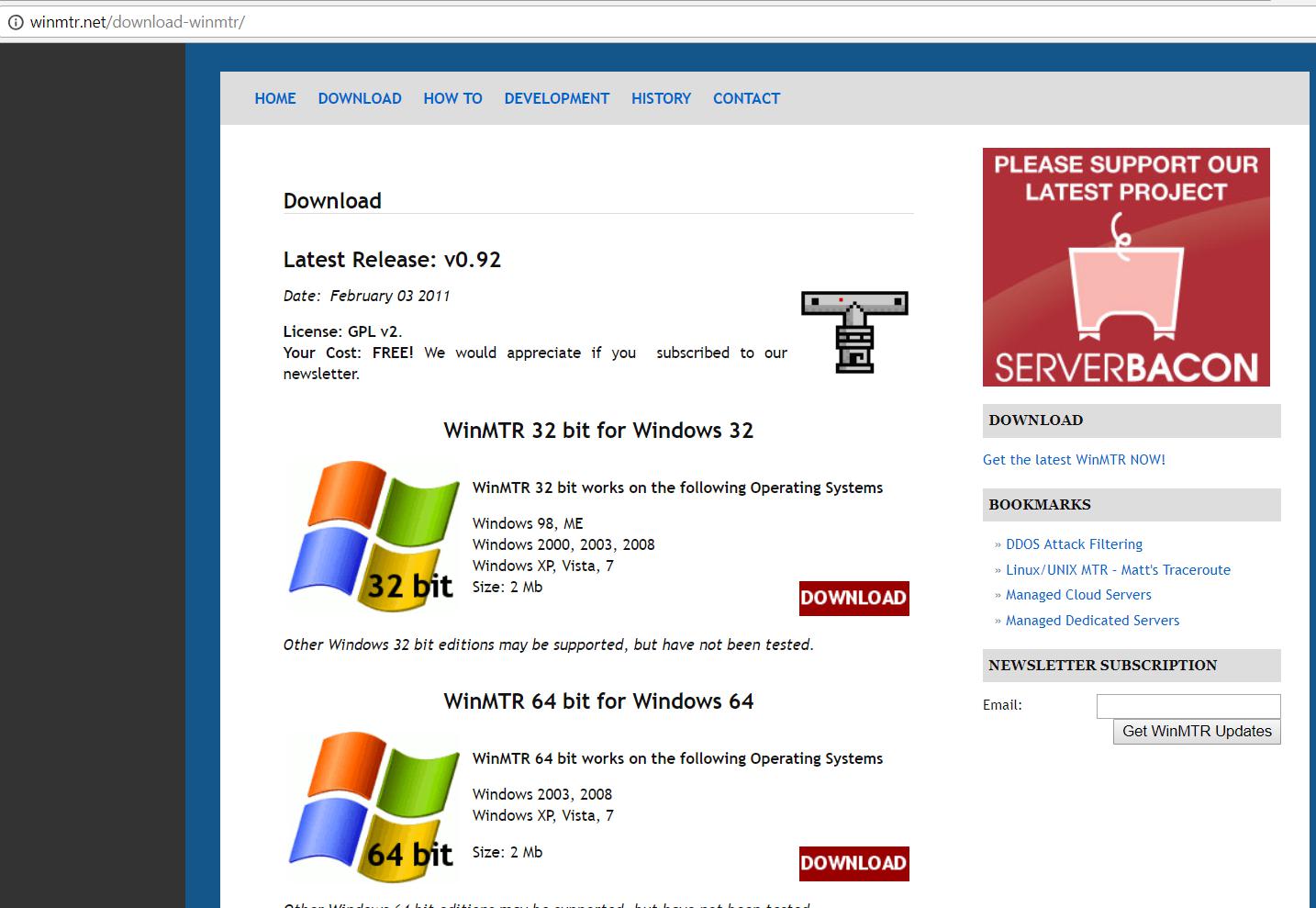Open the Managed Dedicated Servers link

click(1092, 621)
